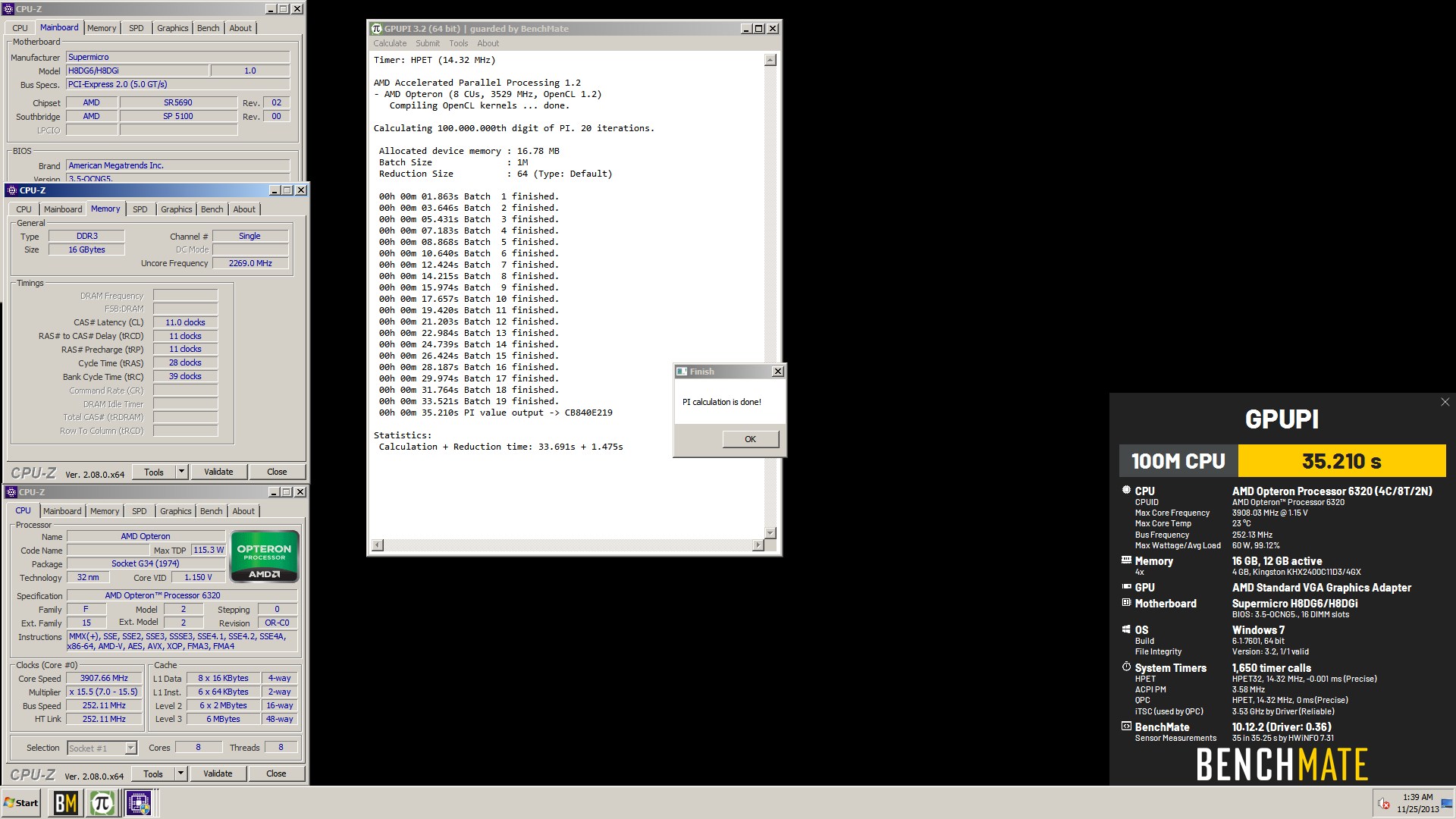The width and height of the screenshot is (1456, 819).
Task: Click the GPU section icon in BenchMate panel
Action: tap(1126, 586)
